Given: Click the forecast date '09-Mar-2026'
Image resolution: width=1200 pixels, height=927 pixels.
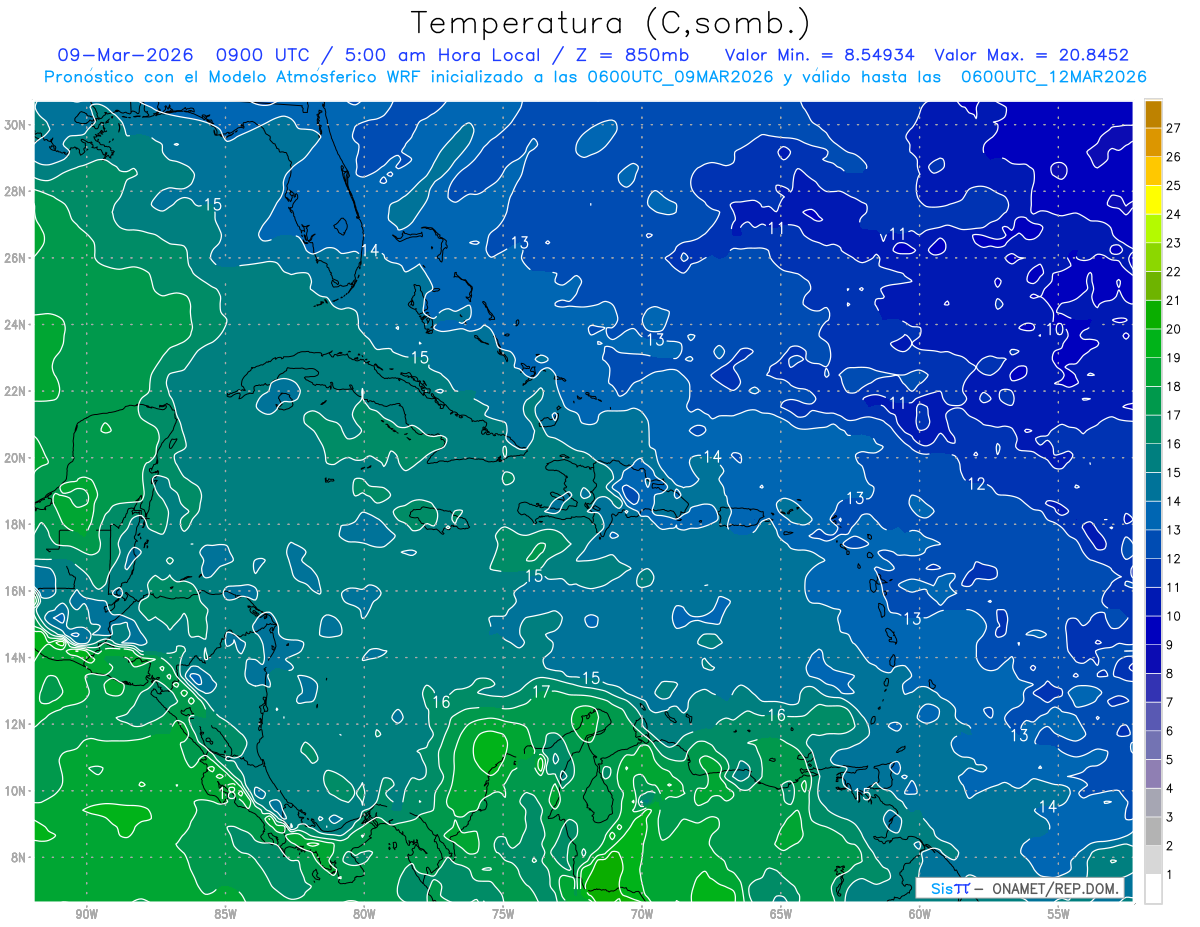Looking at the screenshot, I should 124,55.
